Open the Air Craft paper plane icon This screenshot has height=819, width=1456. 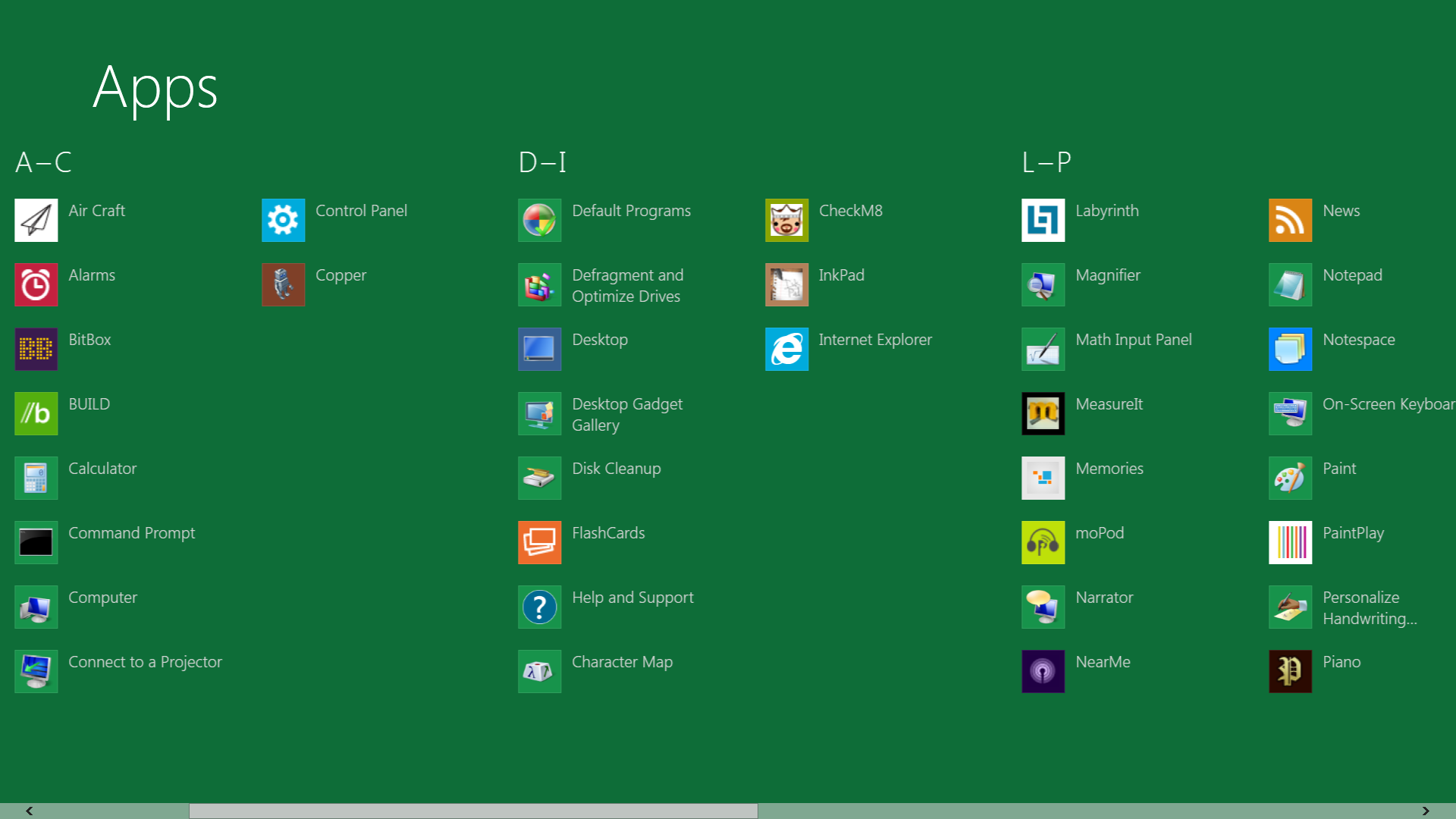[36, 220]
